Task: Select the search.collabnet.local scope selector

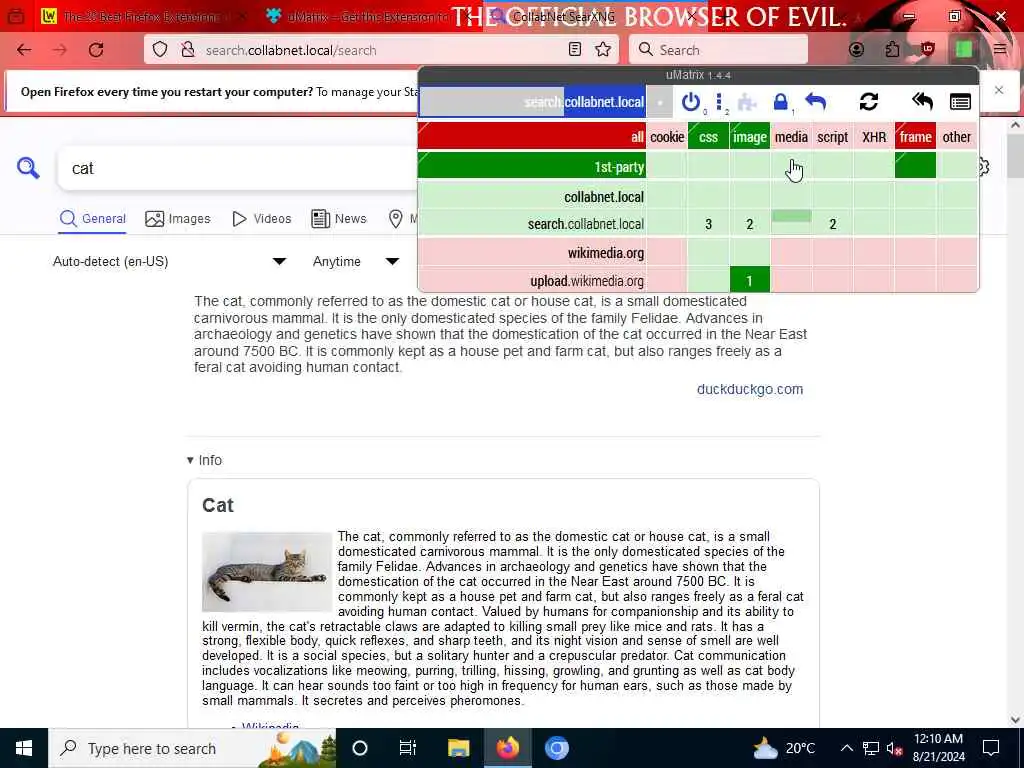Action: pyautogui.click(x=532, y=102)
